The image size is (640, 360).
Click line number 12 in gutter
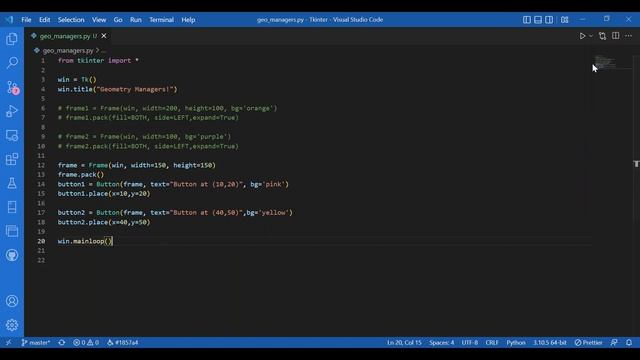41,165
